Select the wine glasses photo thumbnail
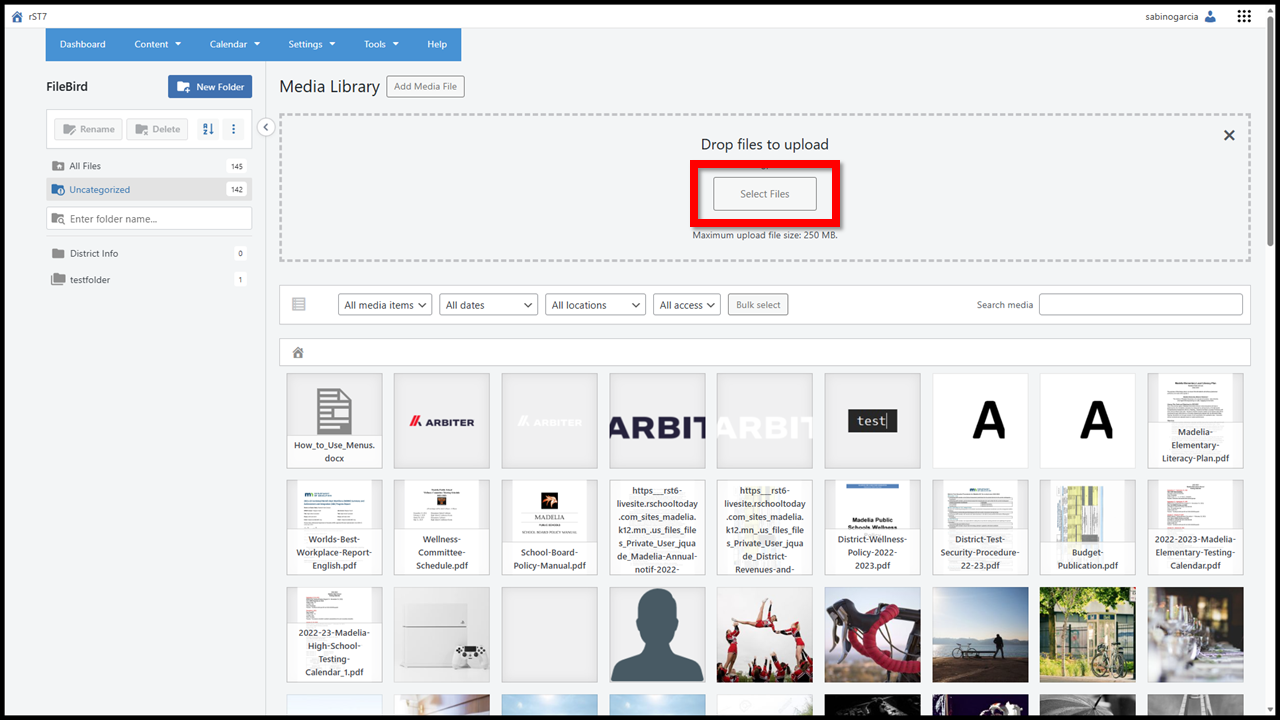 pos(1195,635)
